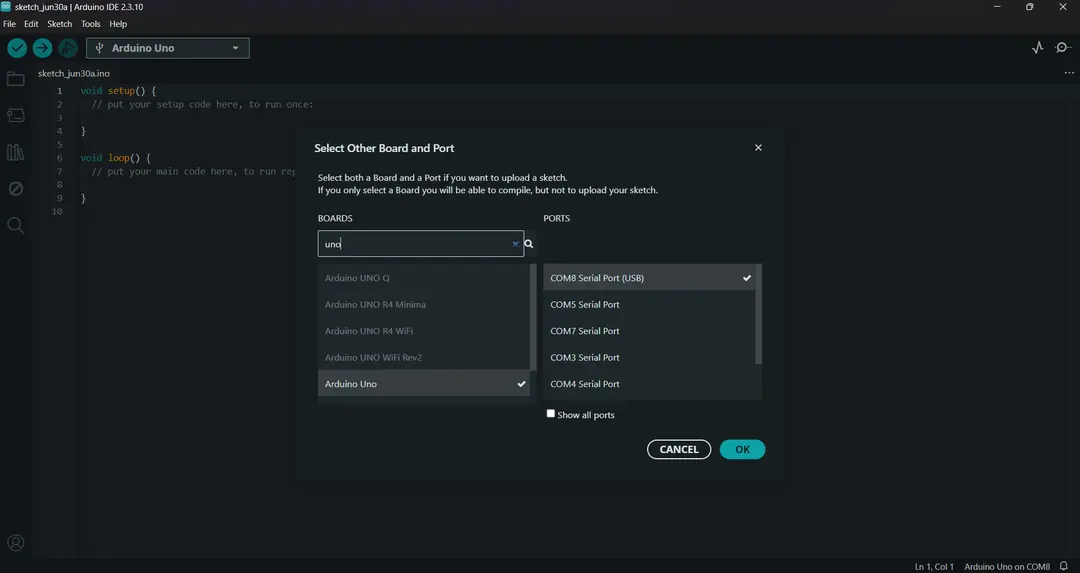Select COM7 Serial Port
Screen dimensions: 1080x573
pos(650,331)
